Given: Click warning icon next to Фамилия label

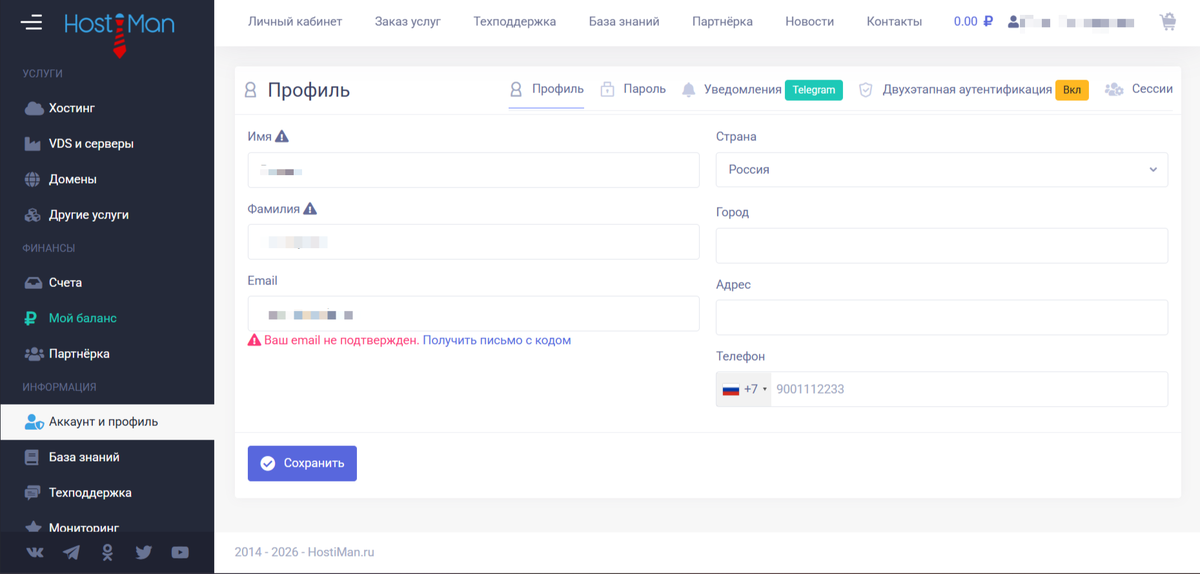Looking at the screenshot, I should coord(310,209).
